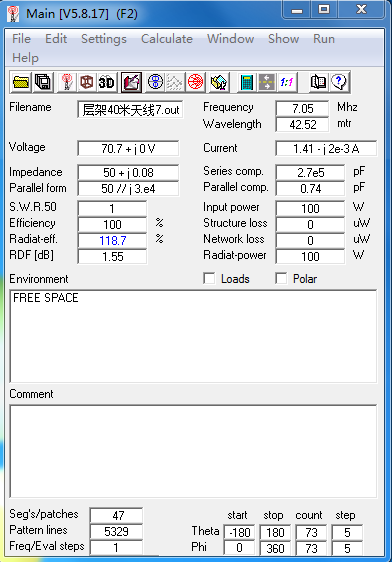Click the Filename field
The image size is (392, 562).
(x=130, y=110)
